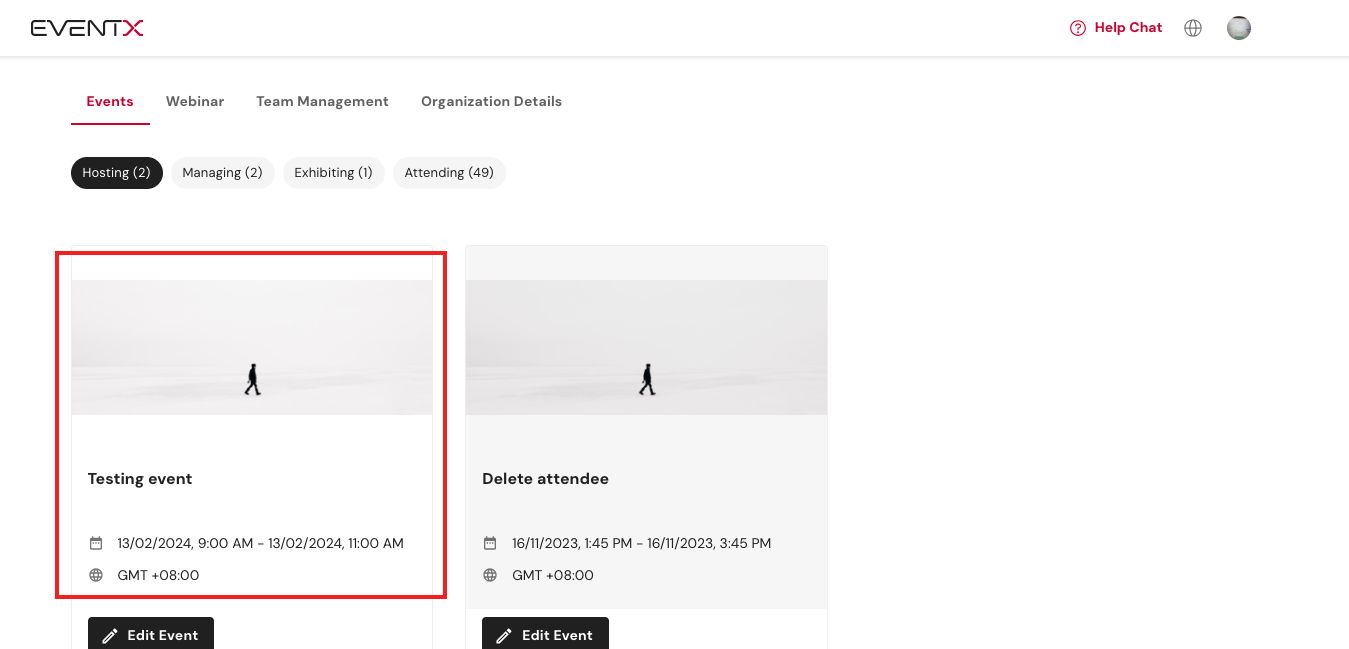Click the pencil icon on Delete attendee's Edit button
Viewport: 1349px width, 649px height.
tap(504, 635)
